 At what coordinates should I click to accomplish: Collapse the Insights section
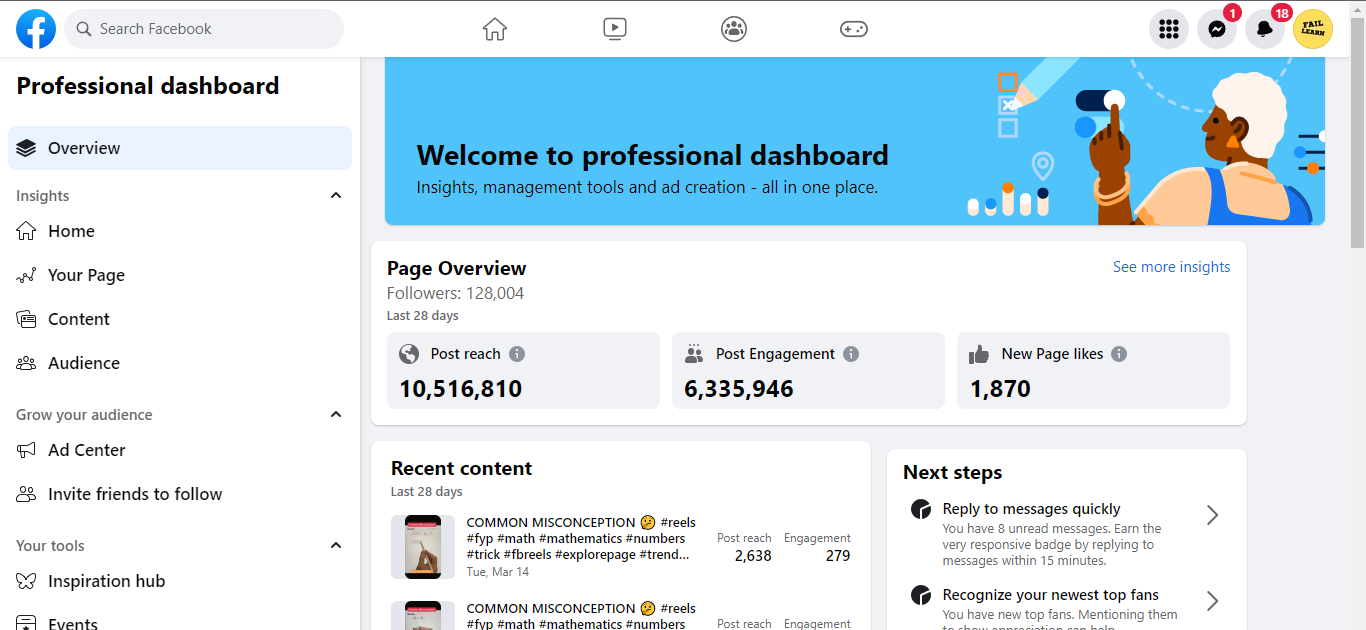[336, 196]
